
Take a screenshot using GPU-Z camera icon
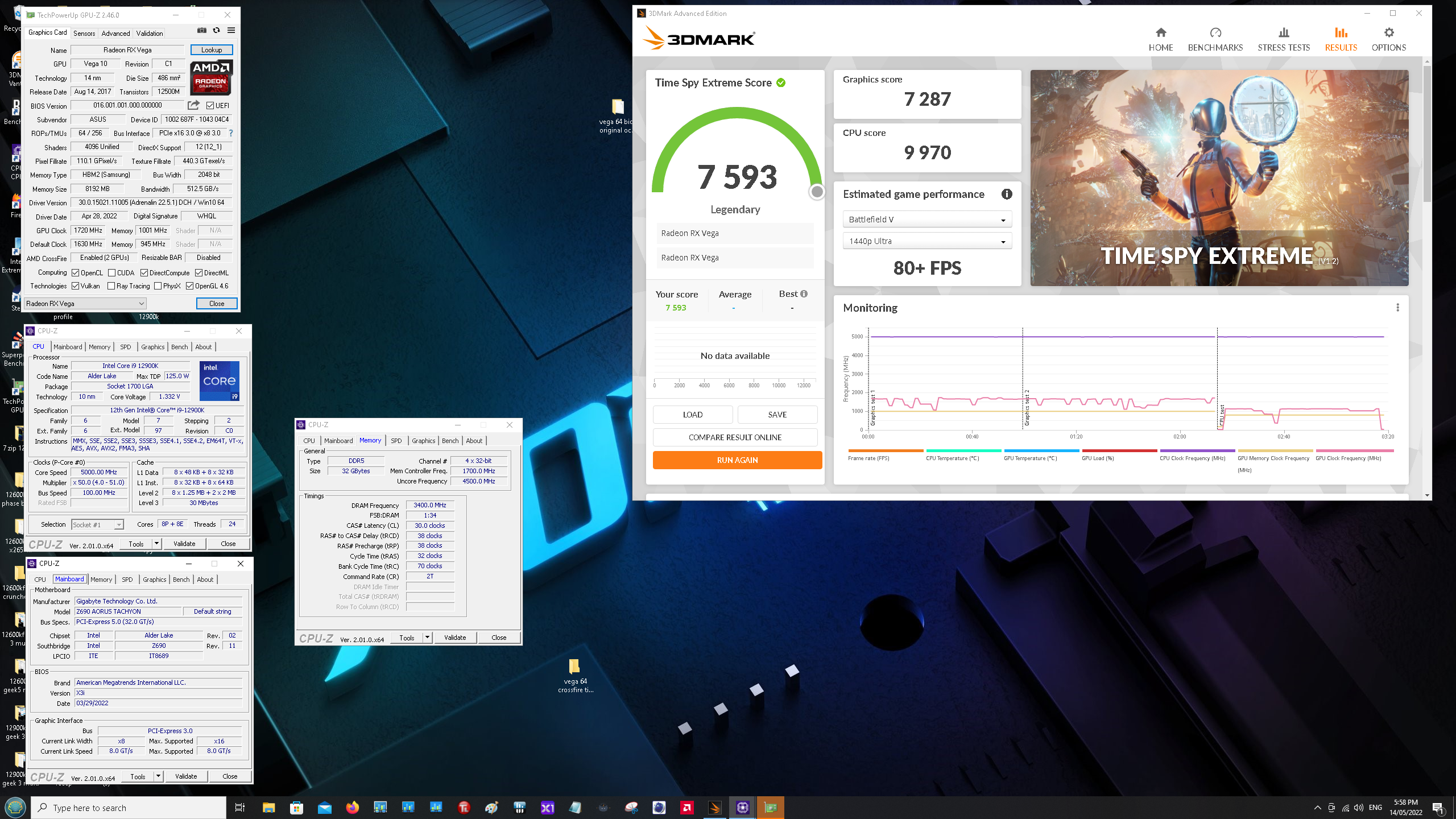pyautogui.click(x=201, y=30)
